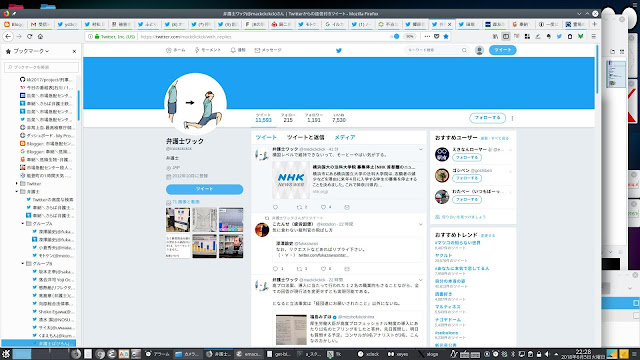Close the bookmarks sidebar

coord(74,51)
